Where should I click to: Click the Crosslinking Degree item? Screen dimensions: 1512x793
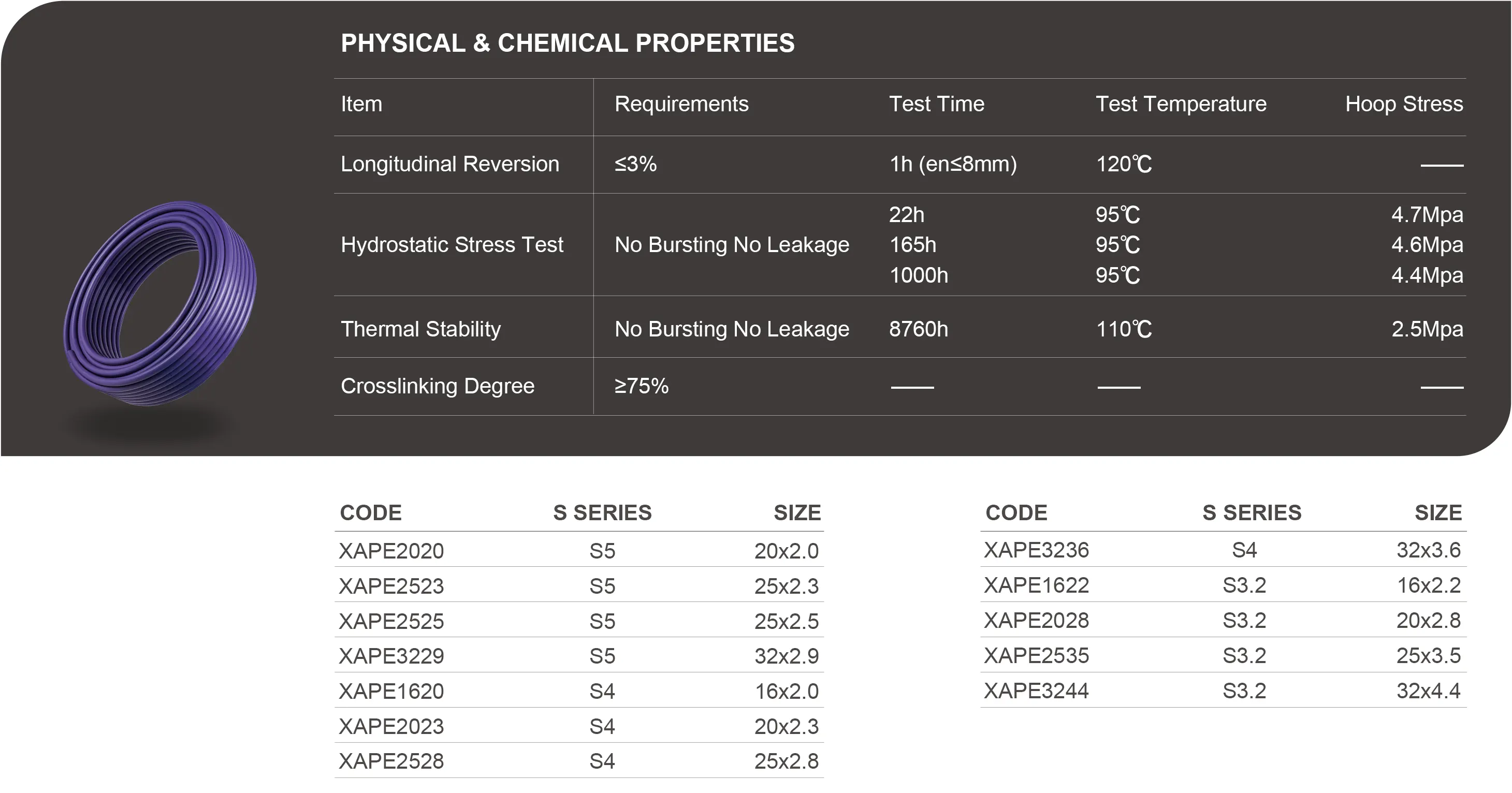click(x=437, y=386)
